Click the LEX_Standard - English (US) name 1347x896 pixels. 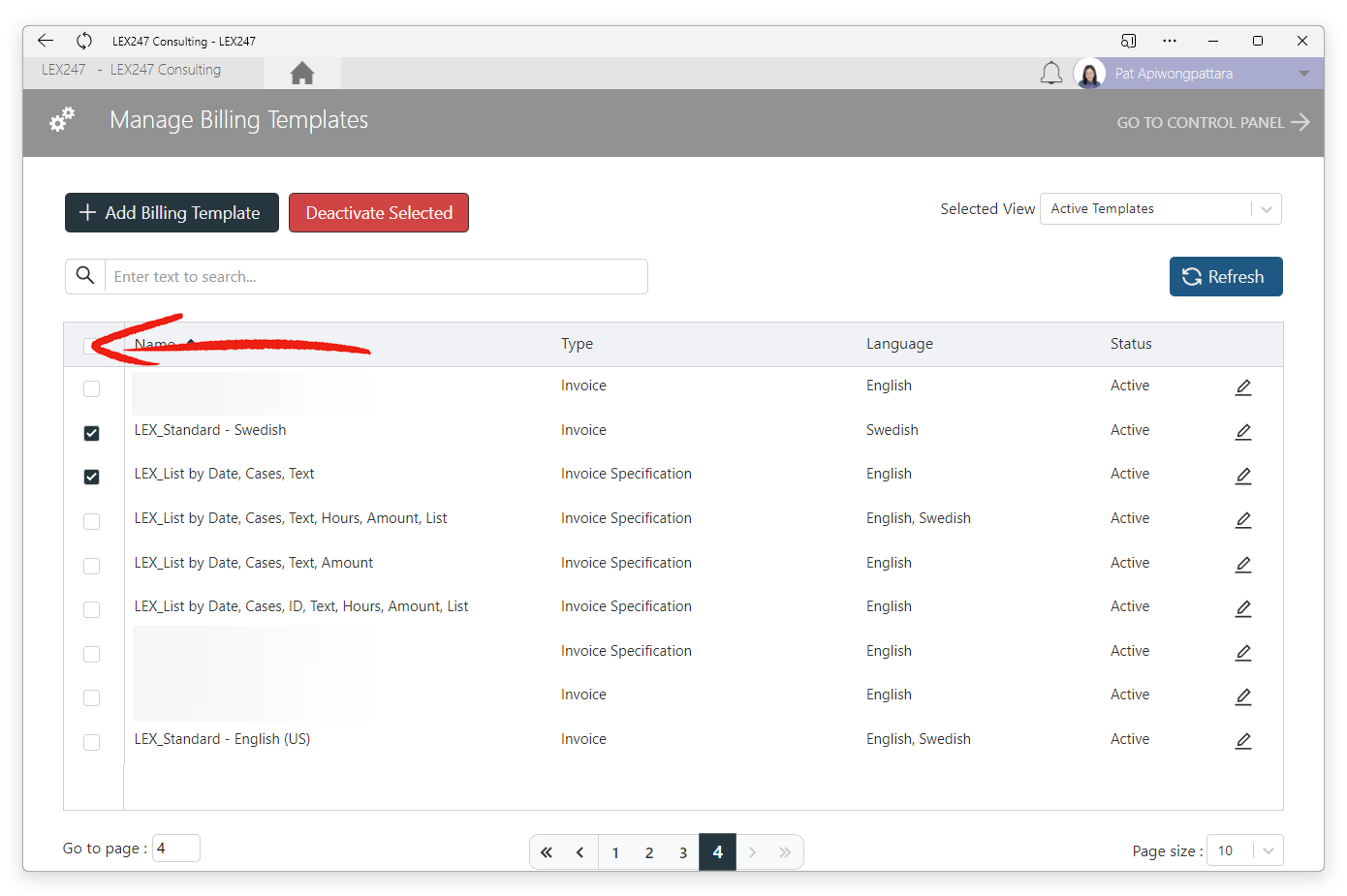222,739
